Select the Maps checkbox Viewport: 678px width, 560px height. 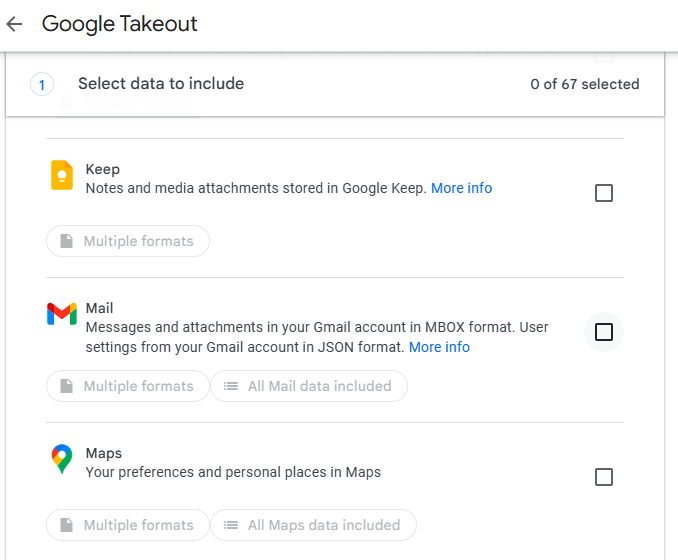click(604, 477)
